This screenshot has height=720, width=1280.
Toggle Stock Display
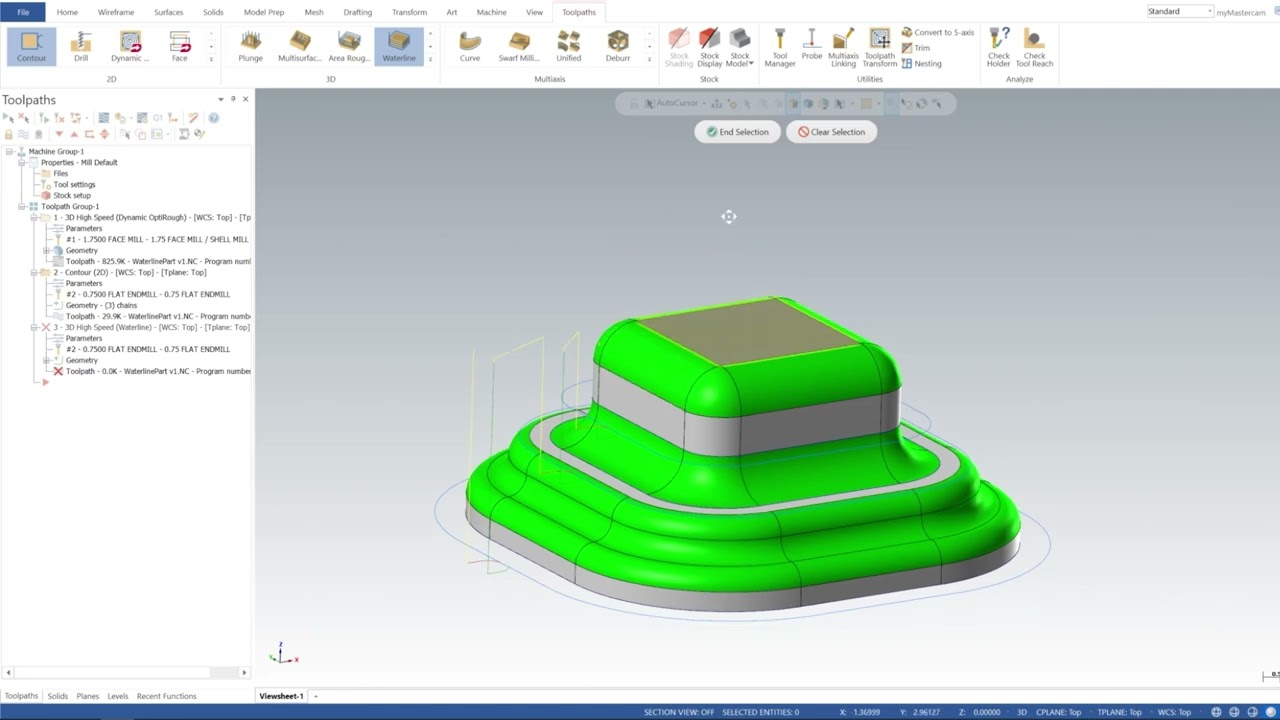[710, 47]
